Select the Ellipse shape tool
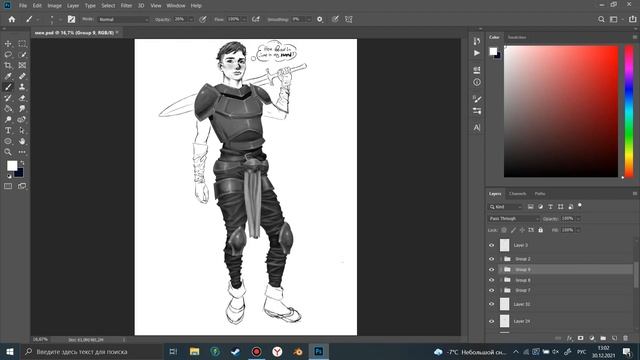Viewport: 640px width, 360px height. [8, 141]
